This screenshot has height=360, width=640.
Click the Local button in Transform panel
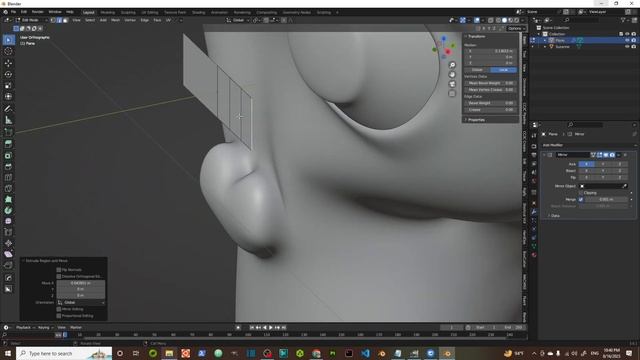(504, 70)
